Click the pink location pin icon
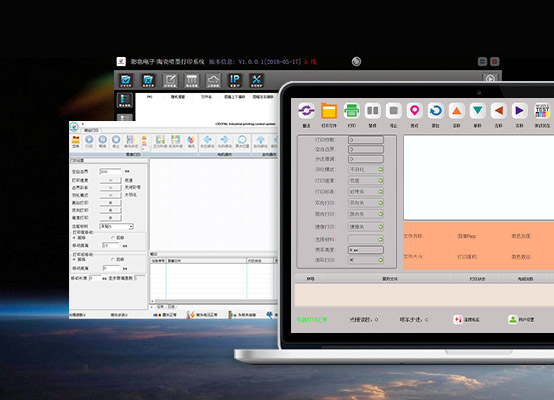This screenshot has height=400, width=554. (414, 111)
